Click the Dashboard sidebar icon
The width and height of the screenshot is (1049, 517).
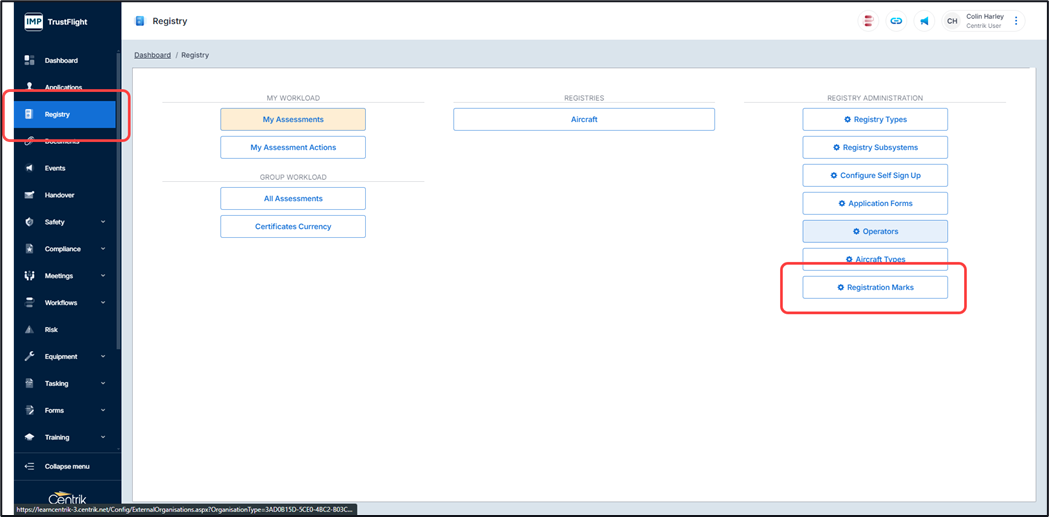pyautogui.click(x=29, y=60)
